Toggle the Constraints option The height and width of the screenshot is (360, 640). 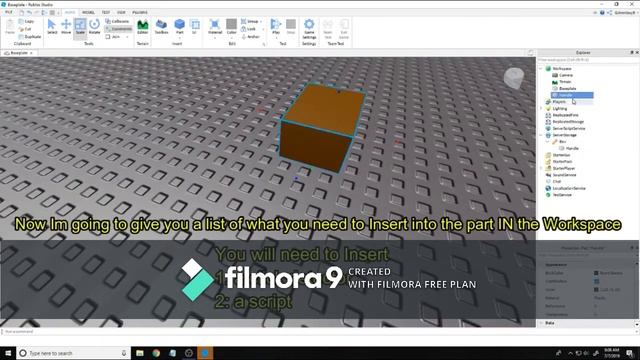pos(118,29)
